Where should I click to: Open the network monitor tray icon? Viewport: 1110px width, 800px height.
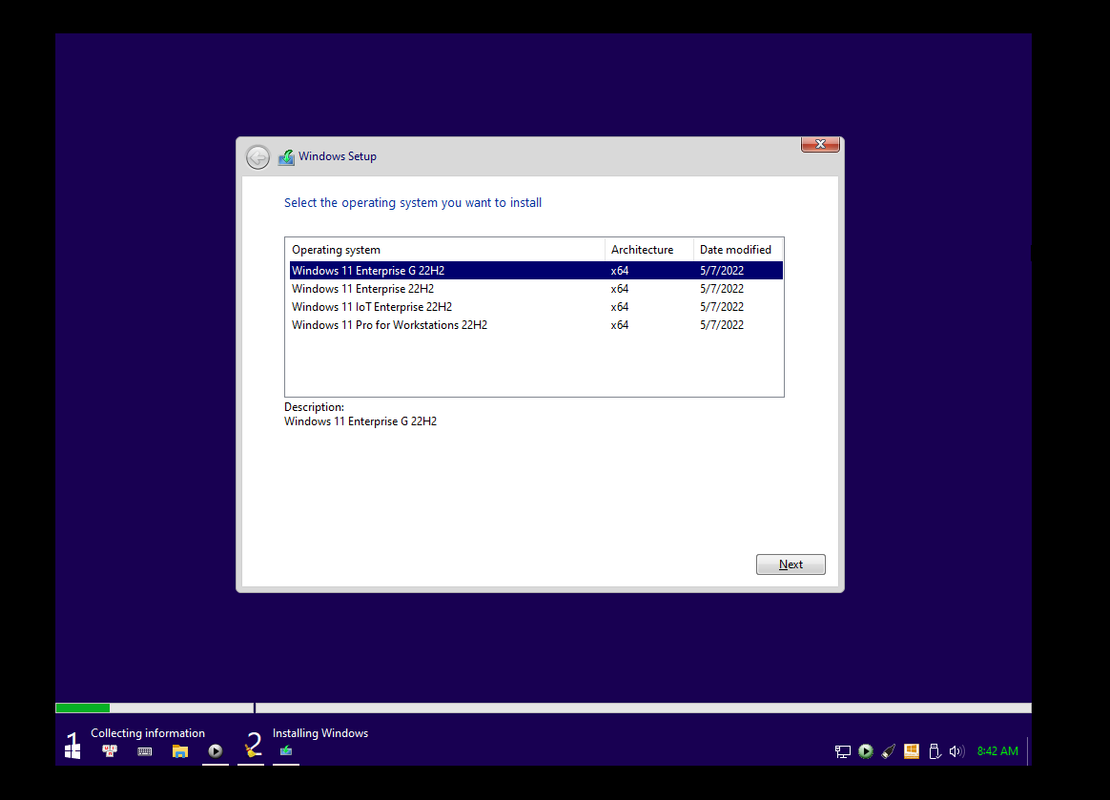click(842, 751)
